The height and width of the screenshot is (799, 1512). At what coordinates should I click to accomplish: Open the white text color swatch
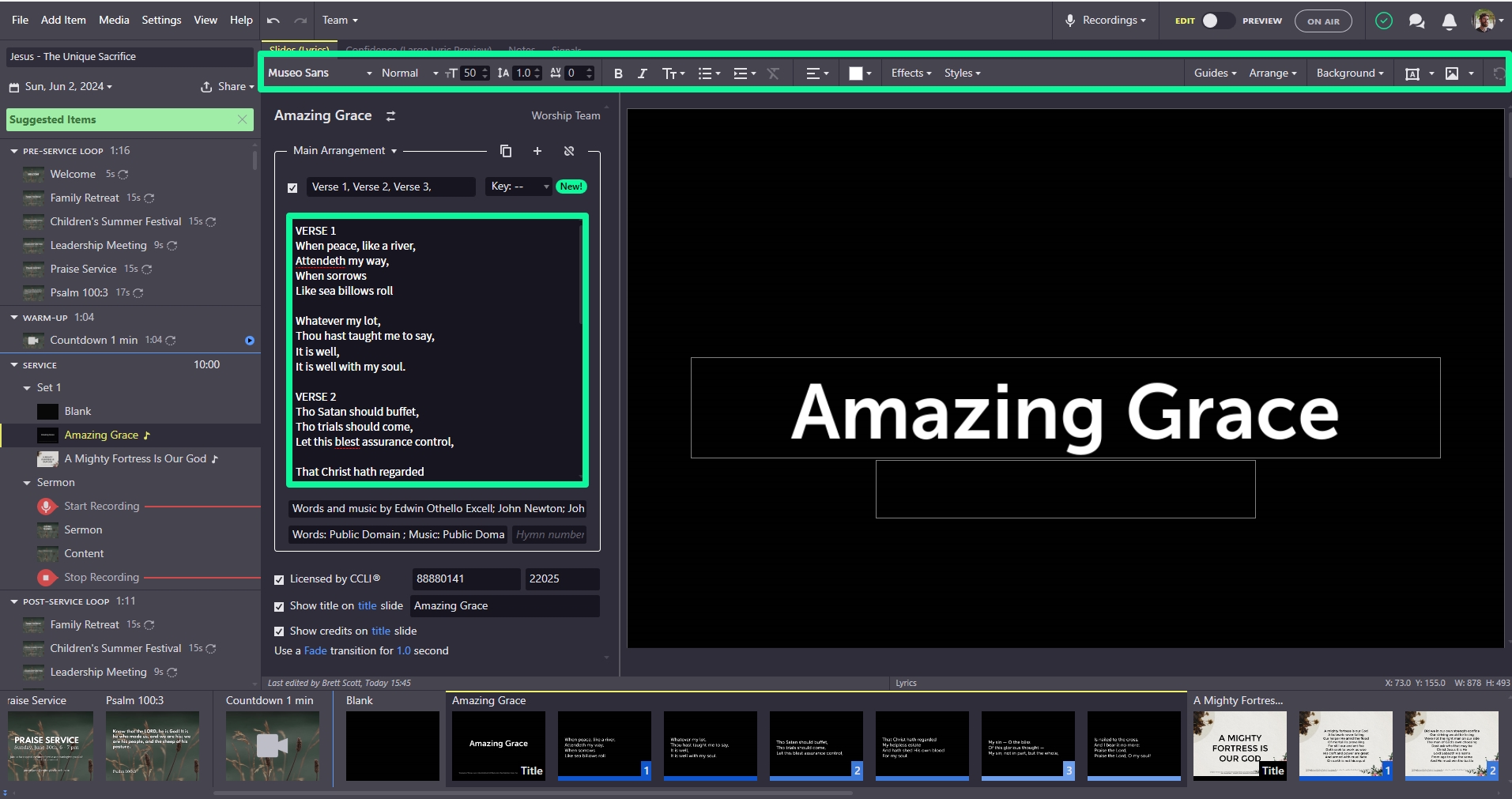(855, 73)
